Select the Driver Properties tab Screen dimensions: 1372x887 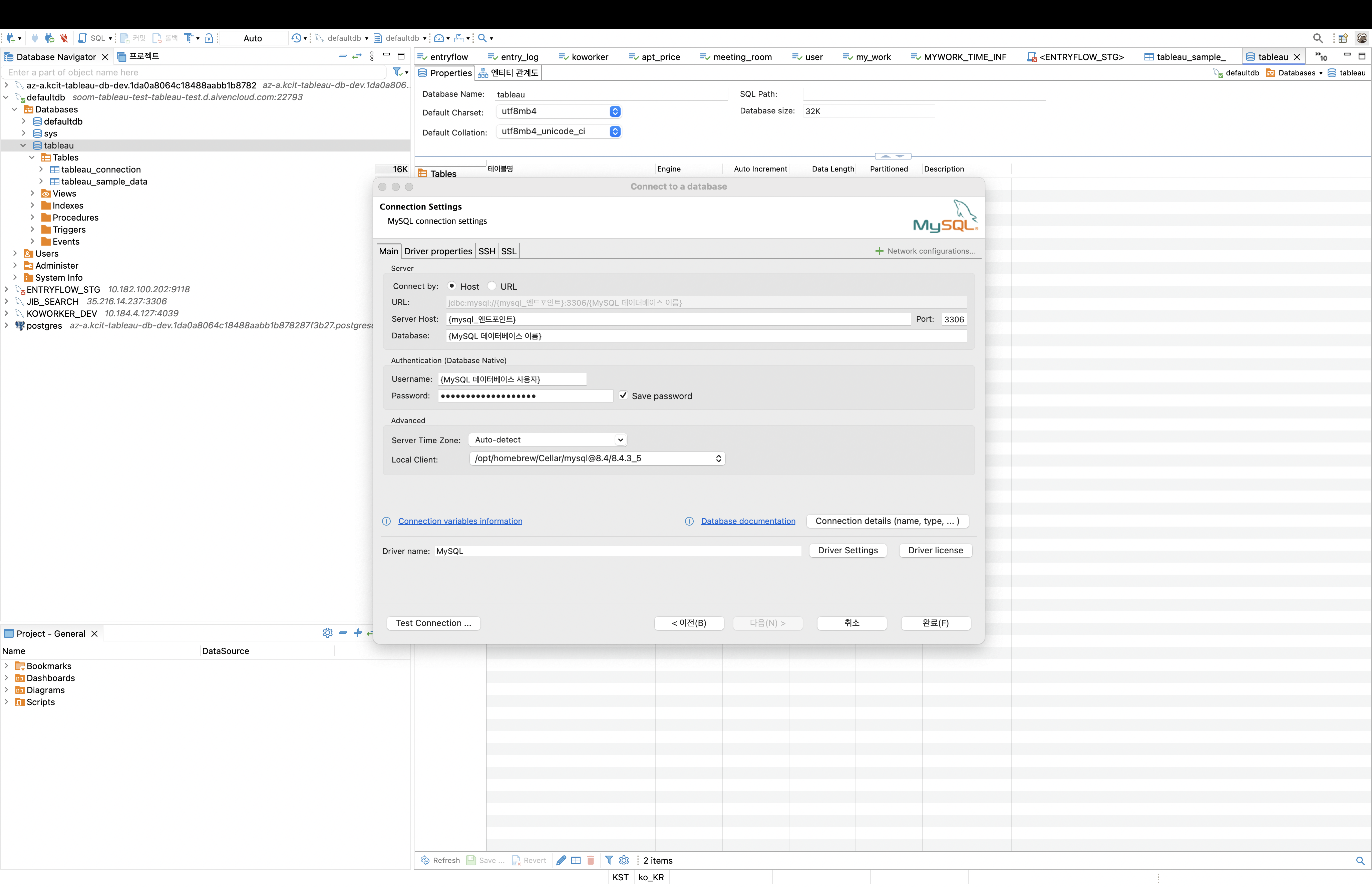[x=438, y=251]
